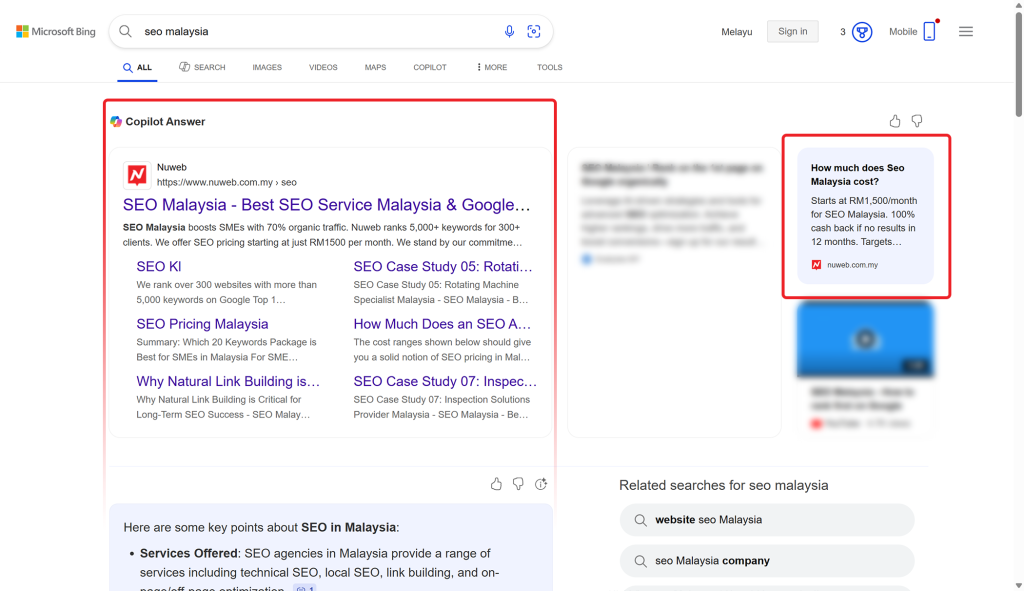Open SEO Case Study 05 sublink
1024x591 pixels.
coord(443,266)
